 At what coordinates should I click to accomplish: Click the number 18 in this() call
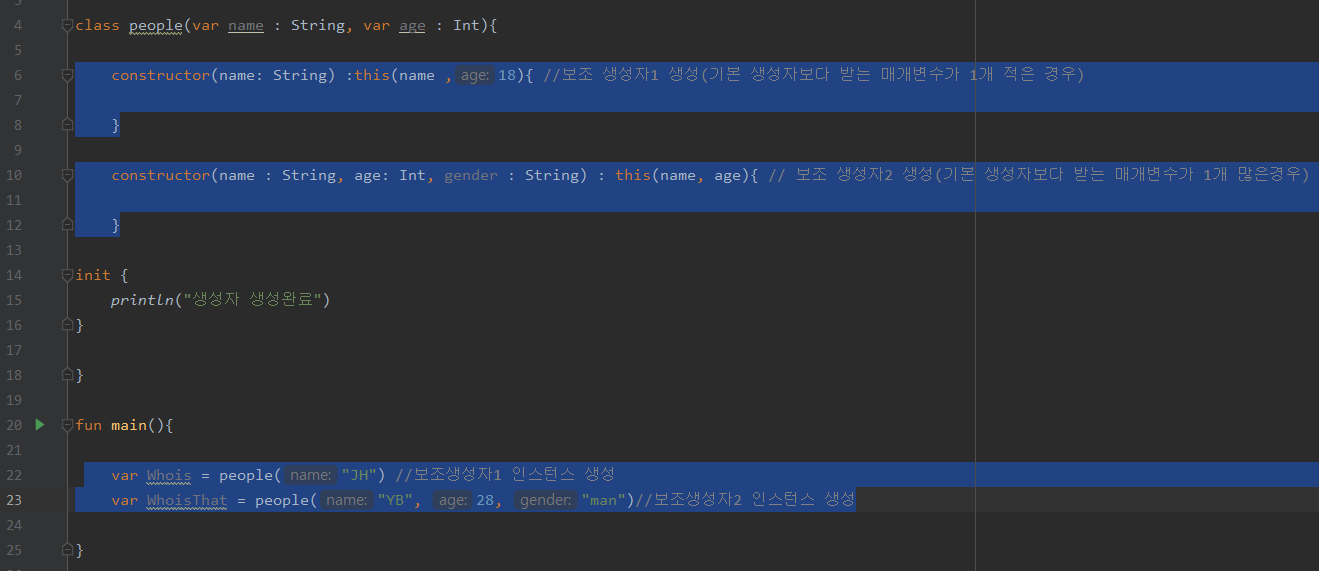point(508,75)
